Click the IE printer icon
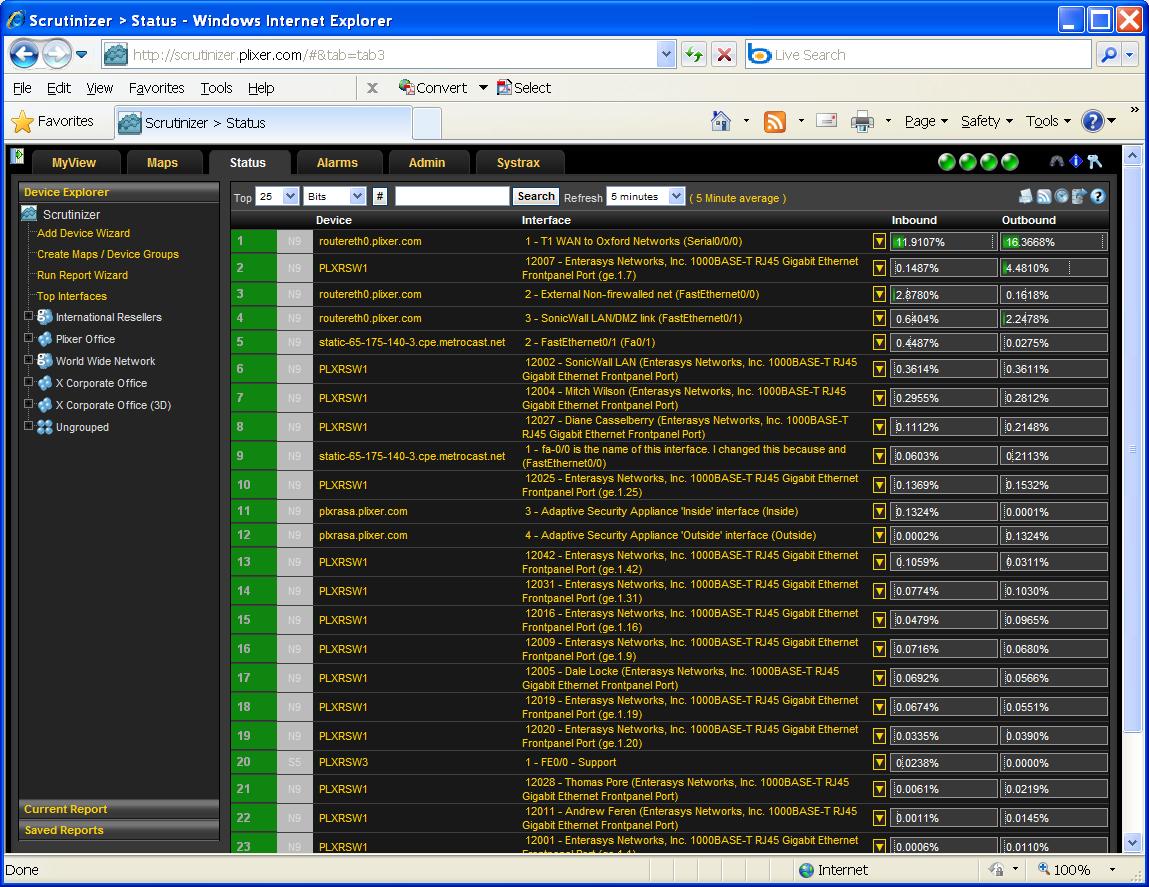The width and height of the screenshot is (1149, 887). click(862, 121)
